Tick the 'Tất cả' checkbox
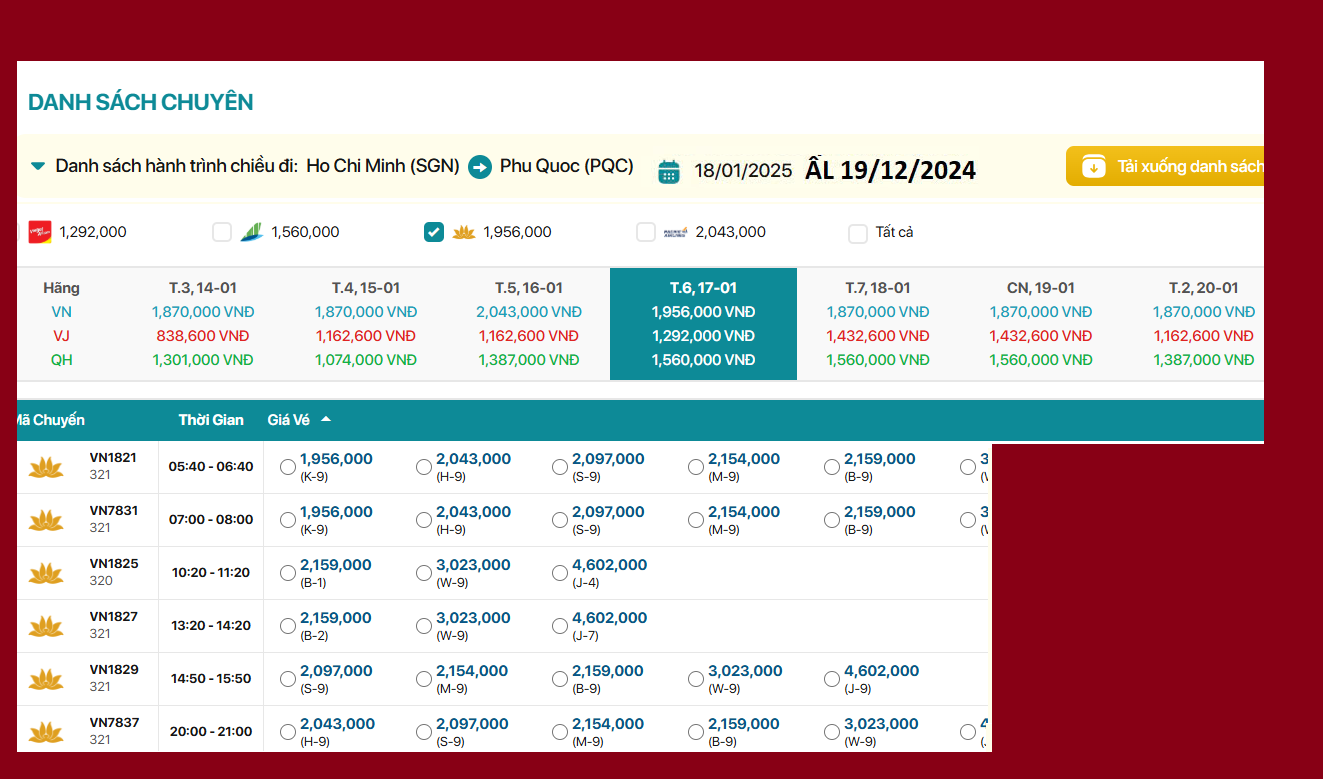Screen dimensions: 1323x779 (858, 233)
